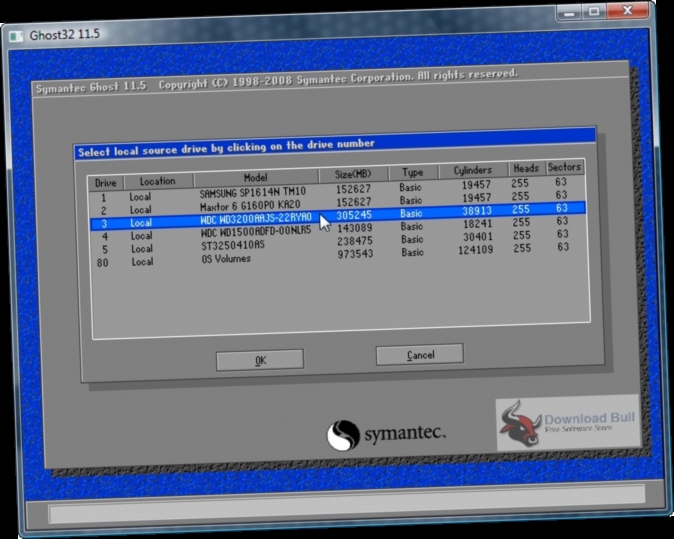Select drive 4 WDC WD1500ADFD-00NLR5
This screenshot has width=674, height=539.
(x=337, y=230)
